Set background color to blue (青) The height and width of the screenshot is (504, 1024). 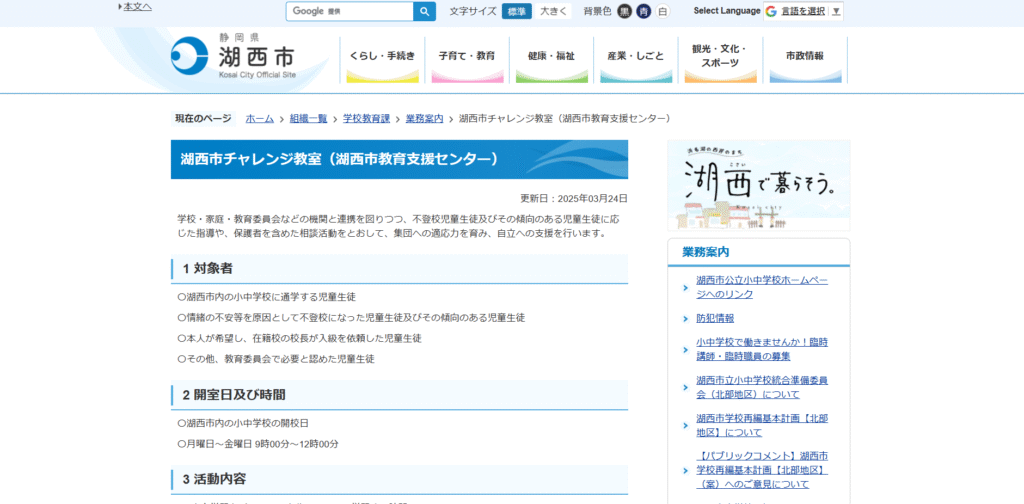click(643, 11)
